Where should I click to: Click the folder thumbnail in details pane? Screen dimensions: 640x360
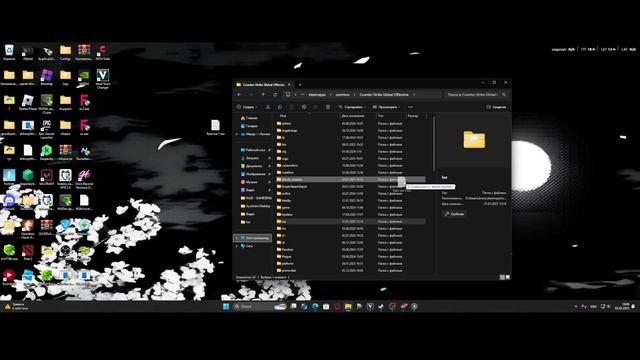(474, 140)
